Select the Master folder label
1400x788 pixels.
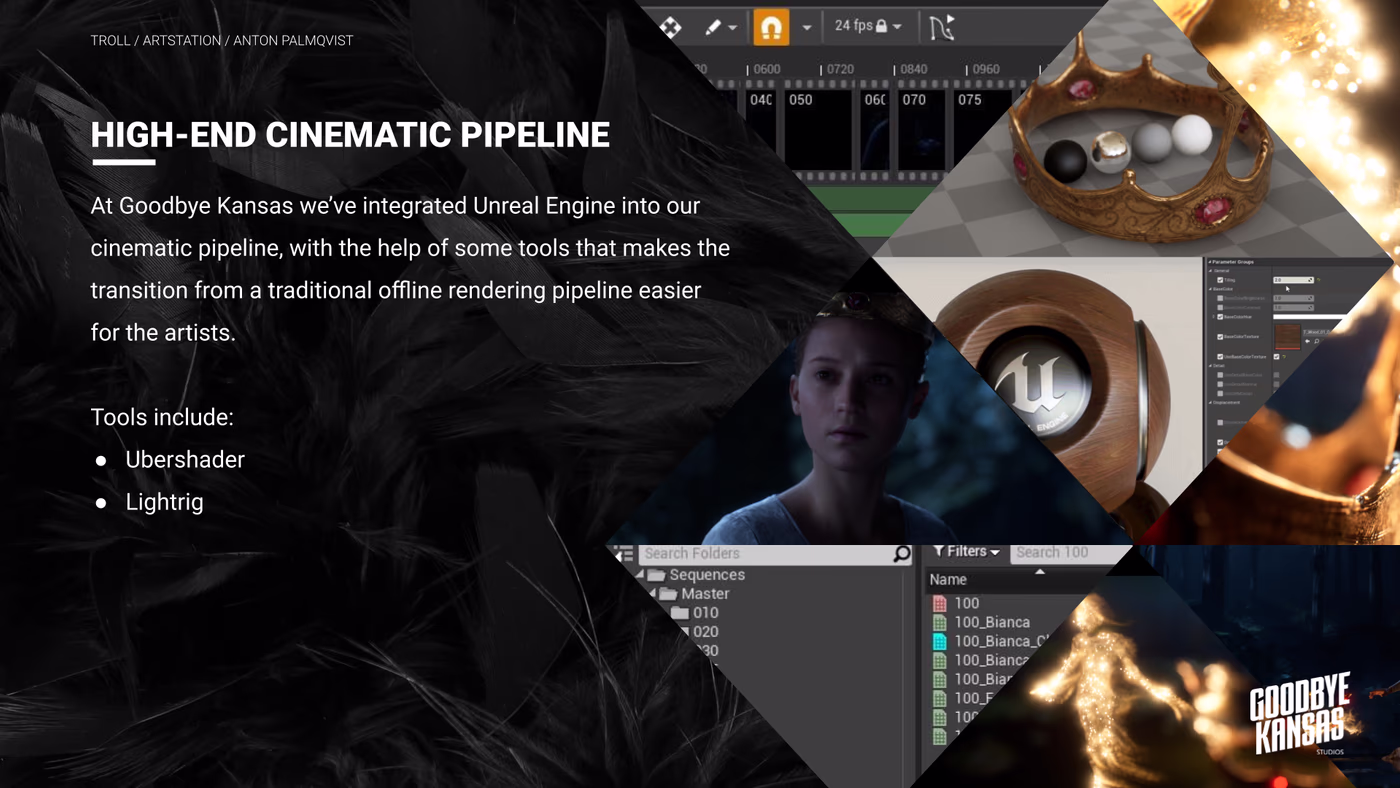(705, 594)
